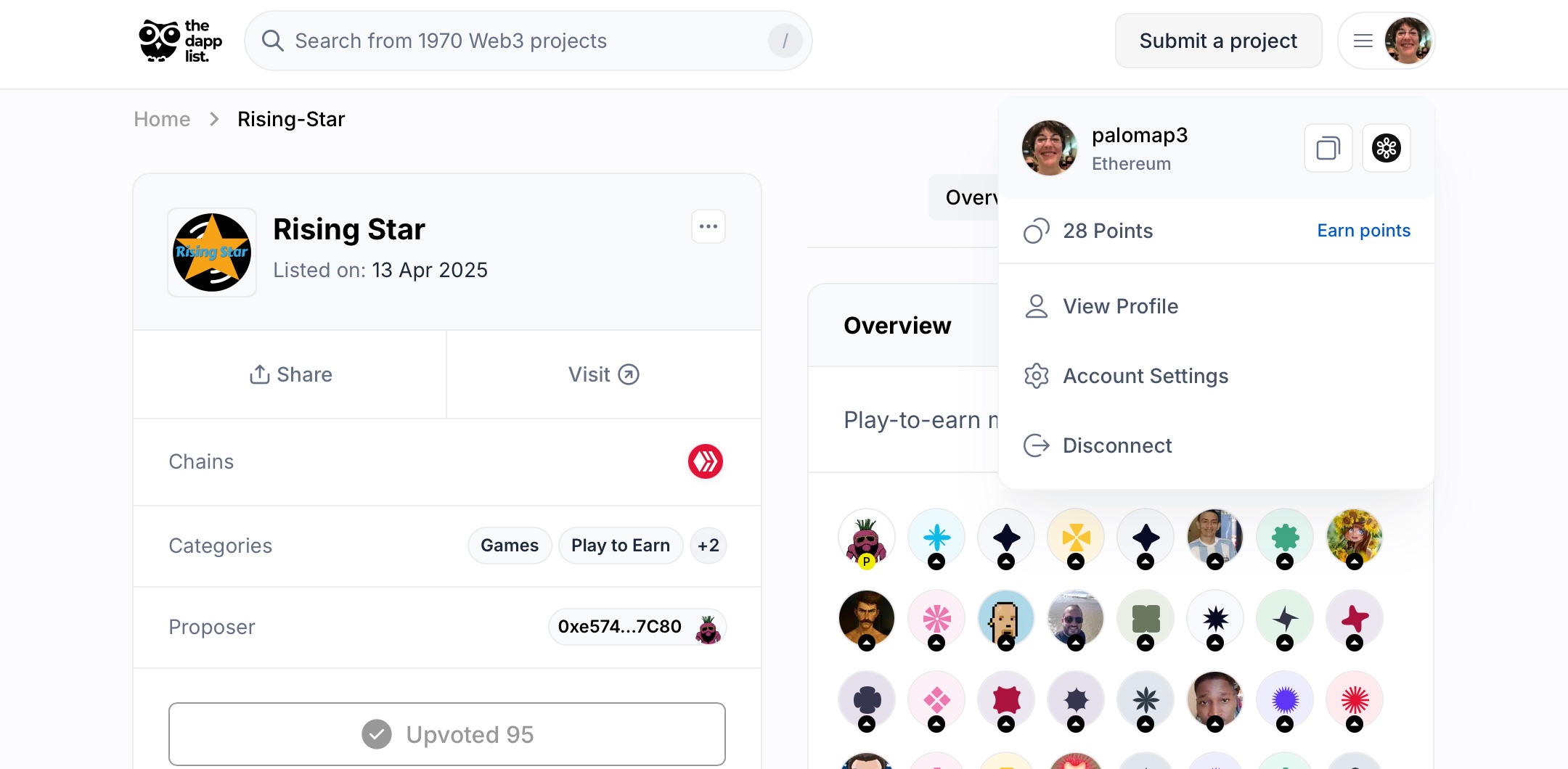Viewport: 1568px width, 769px height.
Task: Select the Play to Earn category tag
Action: 621,546
